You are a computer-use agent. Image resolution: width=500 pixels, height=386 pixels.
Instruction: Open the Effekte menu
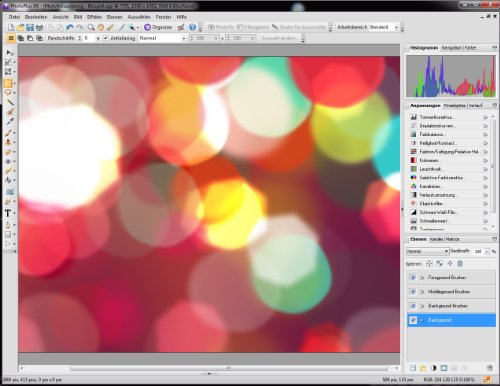tap(94, 17)
